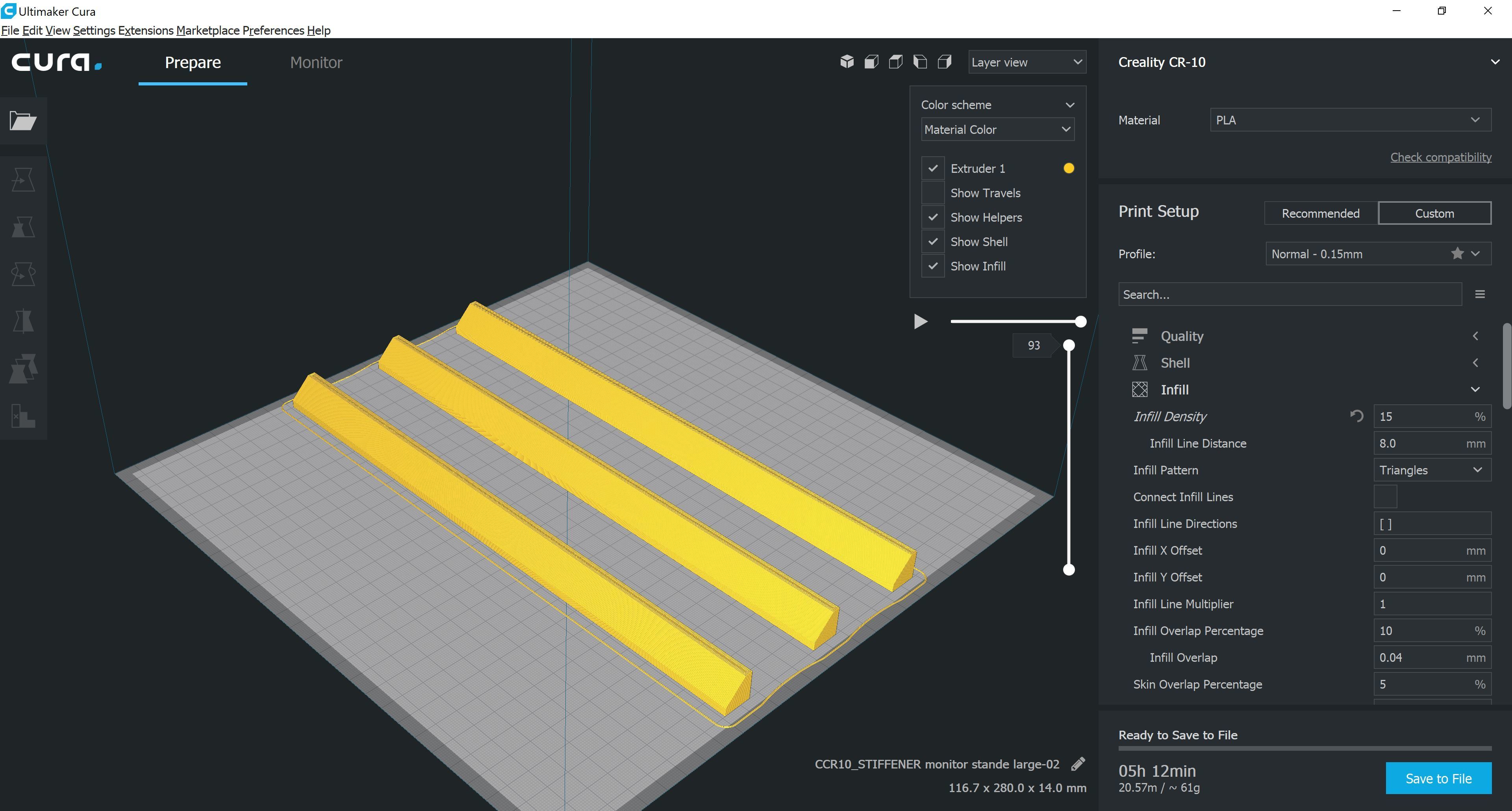Image resolution: width=1512 pixels, height=811 pixels.
Task: Switch to the Monitor tab
Action: coord(316,62)
